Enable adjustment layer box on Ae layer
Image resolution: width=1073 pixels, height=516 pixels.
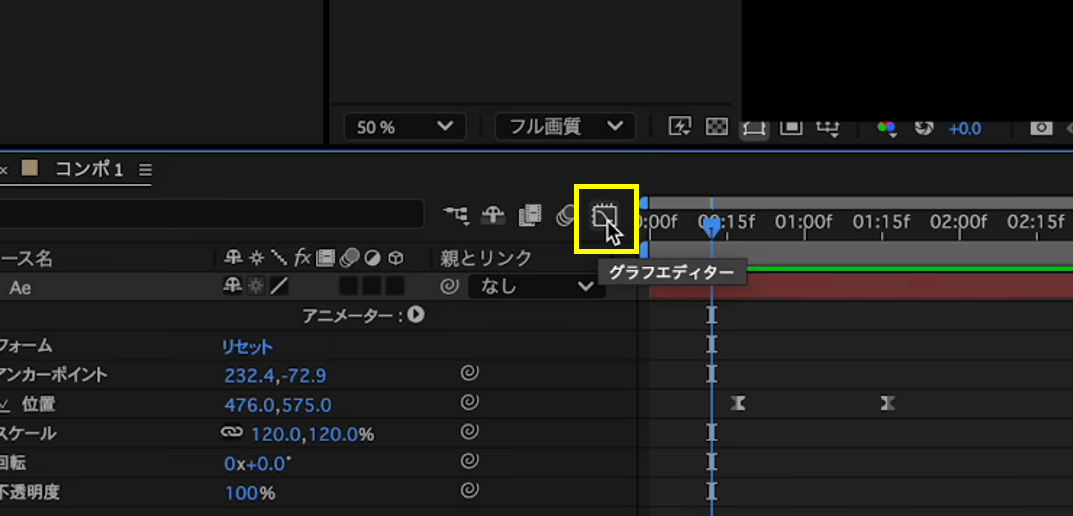(x=372, y=286)
